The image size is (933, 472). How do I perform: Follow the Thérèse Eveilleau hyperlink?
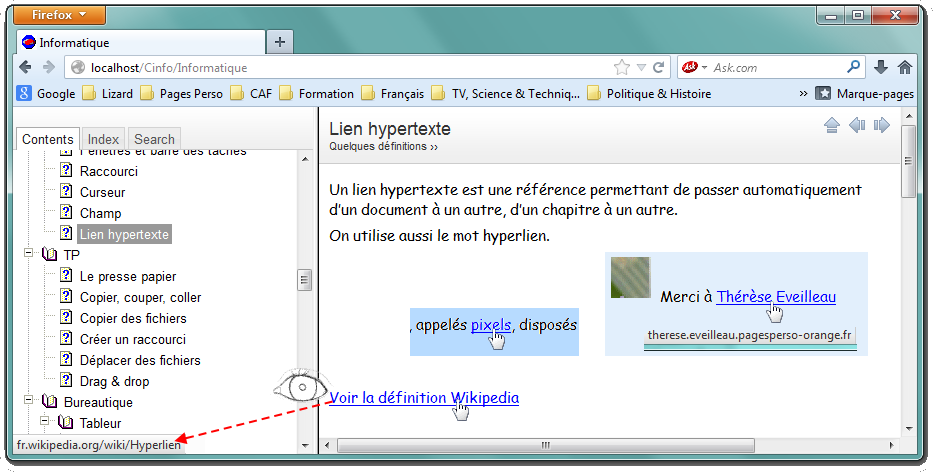click(x=775, y=297)
